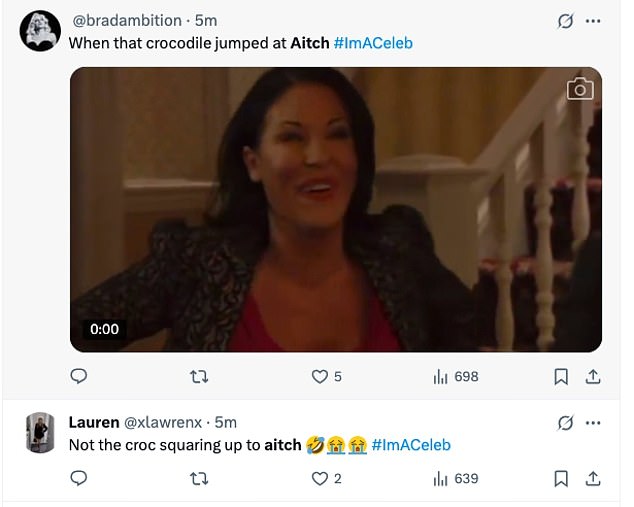This screenshot has height=507, width=634.
Task: Like the bradambition tweet
Action: point(320,377)
